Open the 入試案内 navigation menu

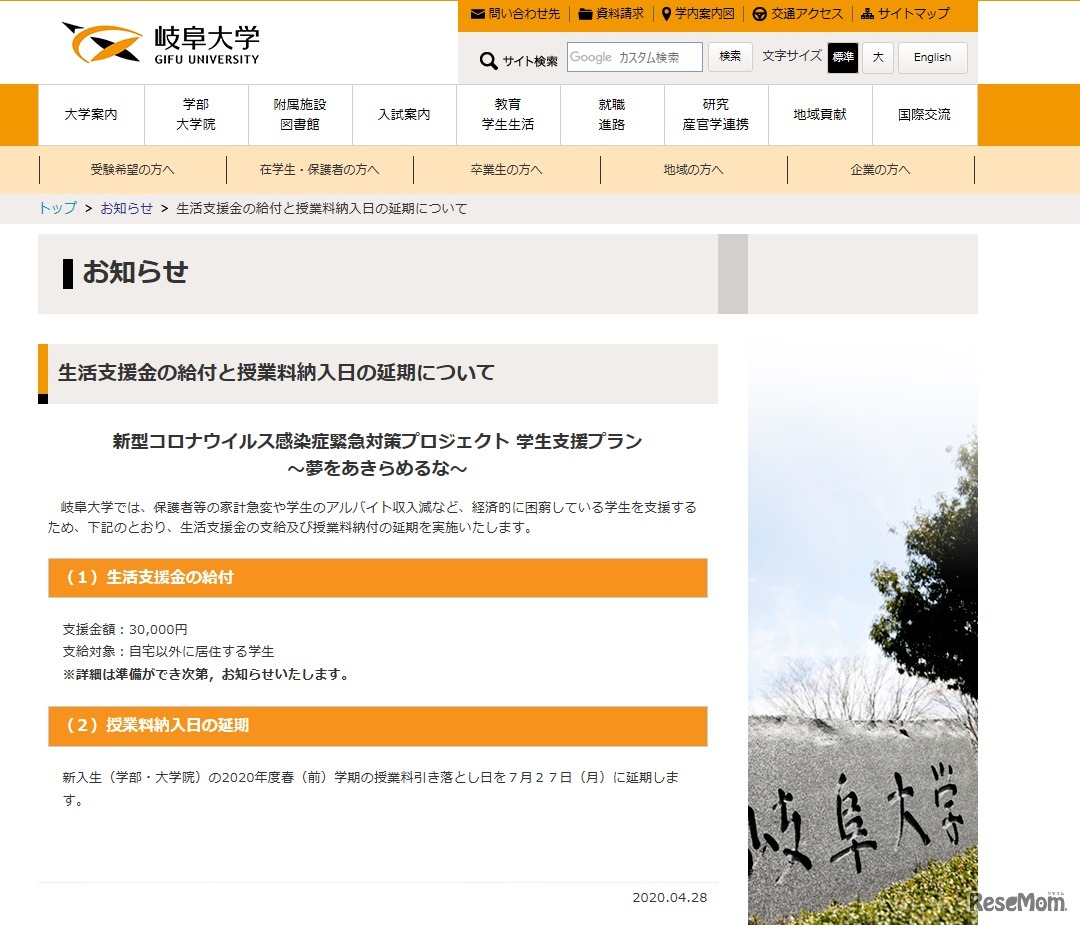403,114
